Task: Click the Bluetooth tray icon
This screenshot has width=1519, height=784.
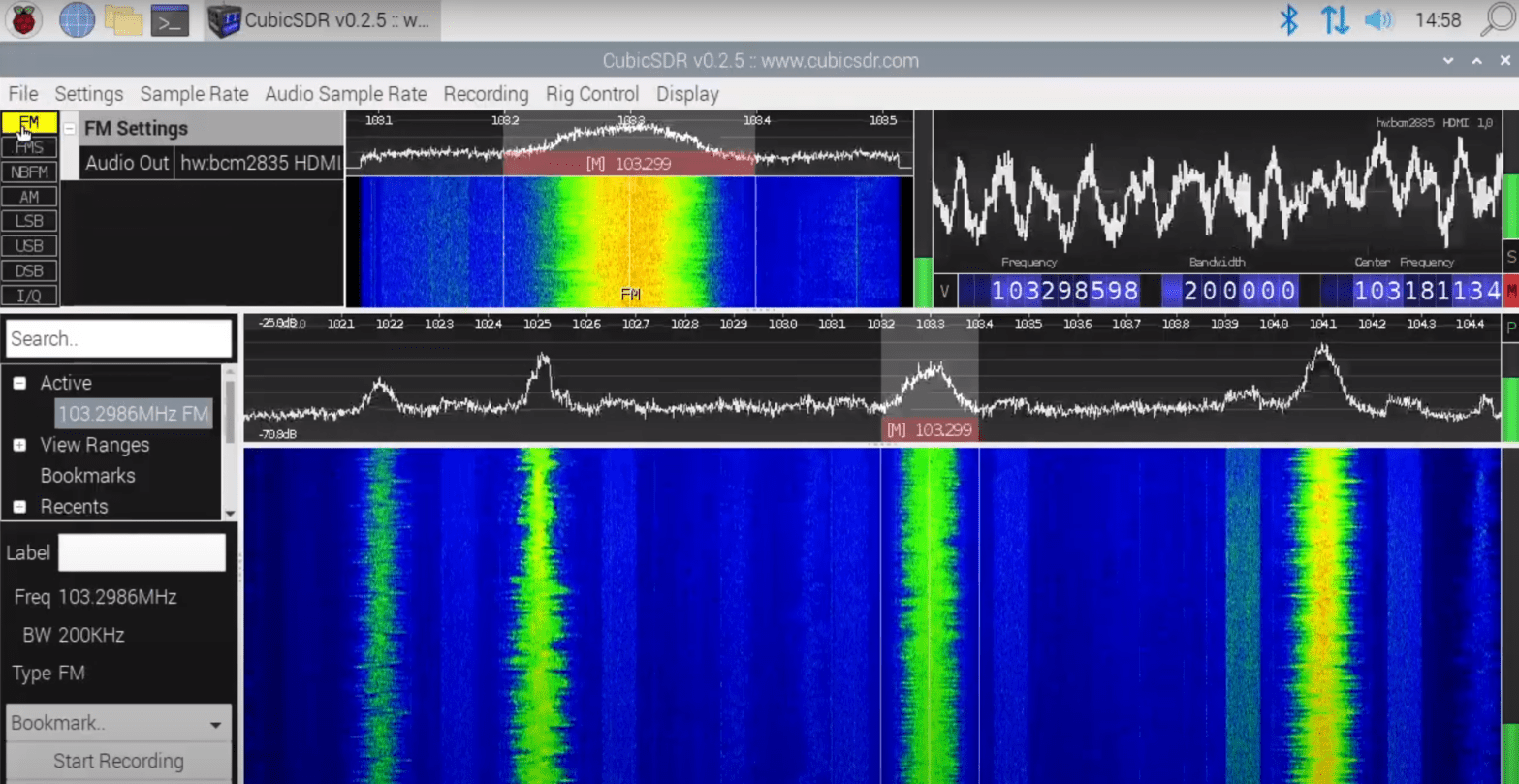Action: point(1288,20)
